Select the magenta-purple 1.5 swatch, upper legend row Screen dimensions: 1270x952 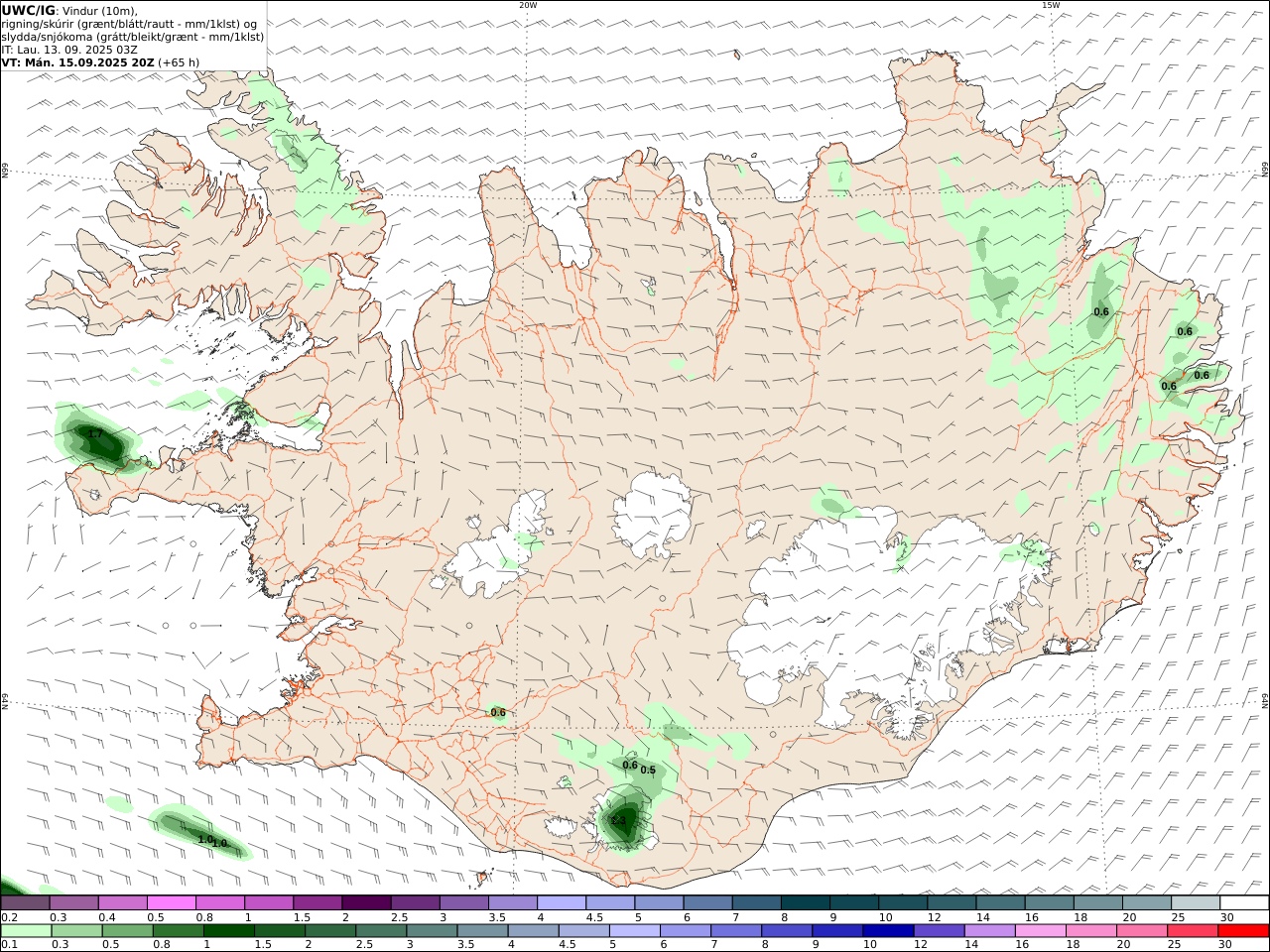[317, 903]
